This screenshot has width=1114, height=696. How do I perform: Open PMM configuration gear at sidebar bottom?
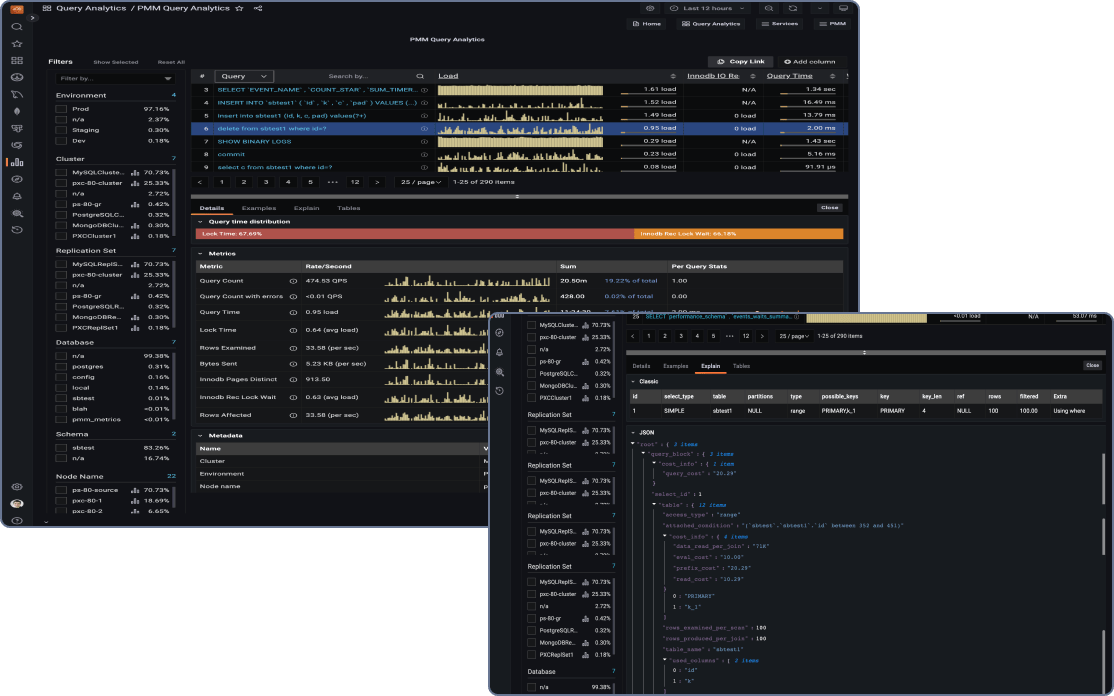pos(15,486)
